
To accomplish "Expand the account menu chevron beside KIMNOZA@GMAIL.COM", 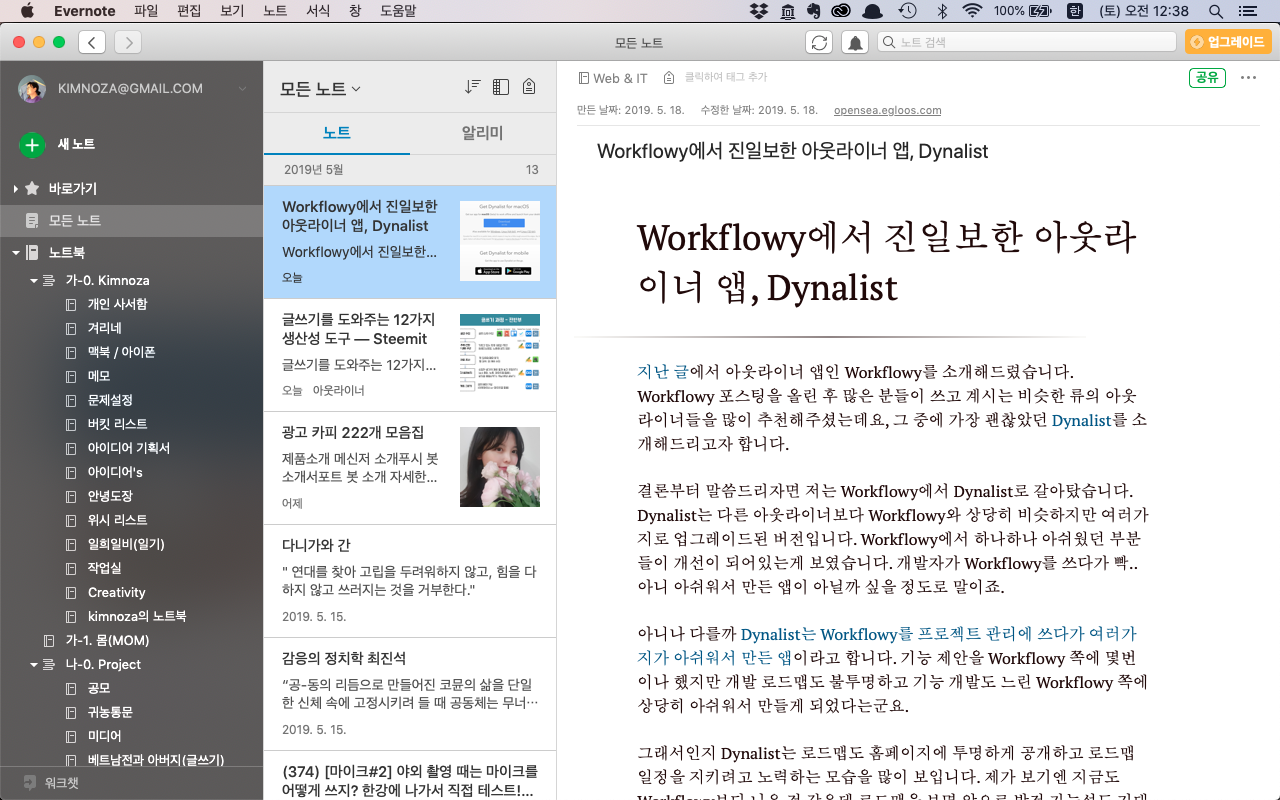I will [242, 89].
